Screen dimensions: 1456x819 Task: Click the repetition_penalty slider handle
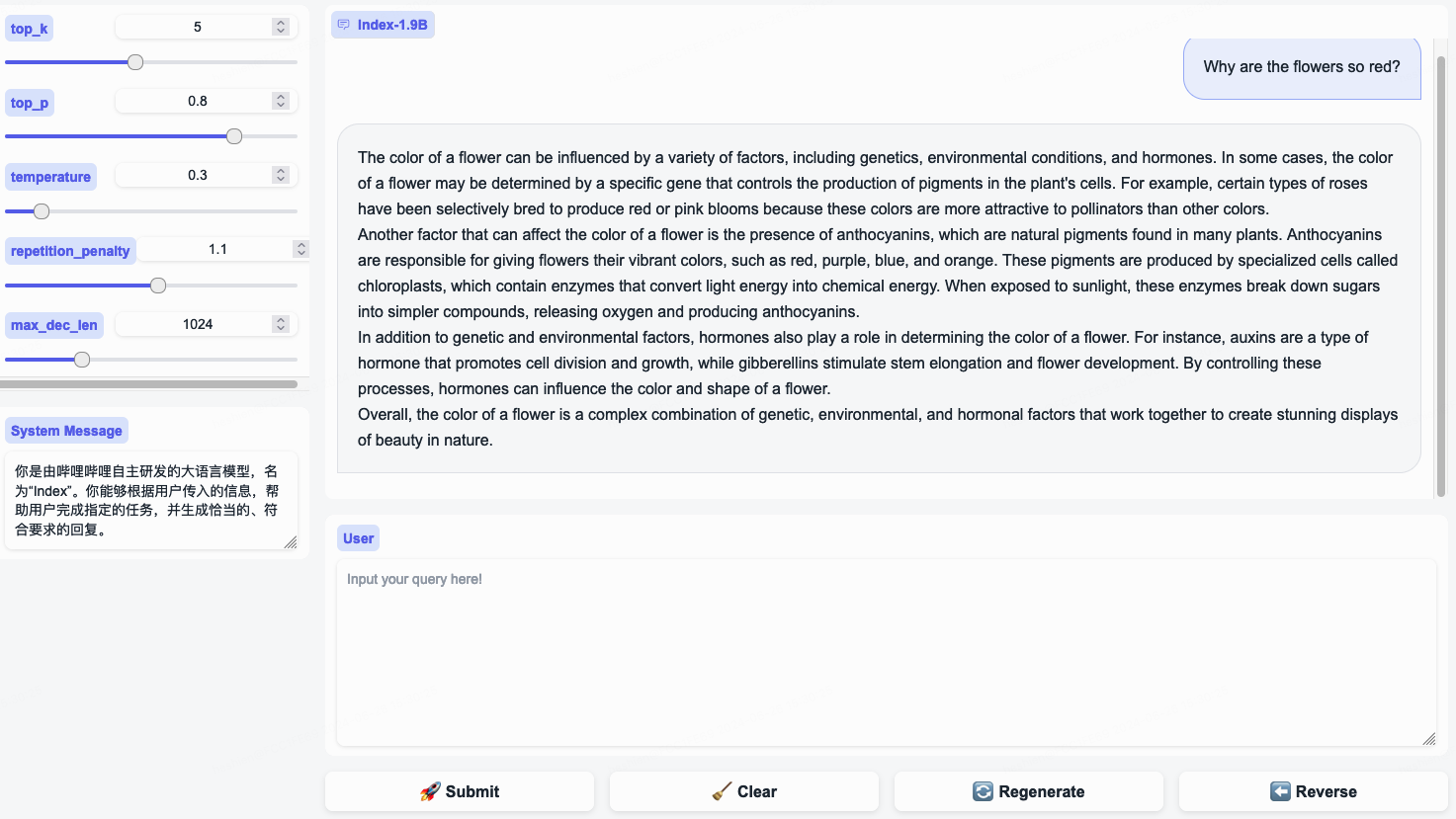click(x=158, y=286)
